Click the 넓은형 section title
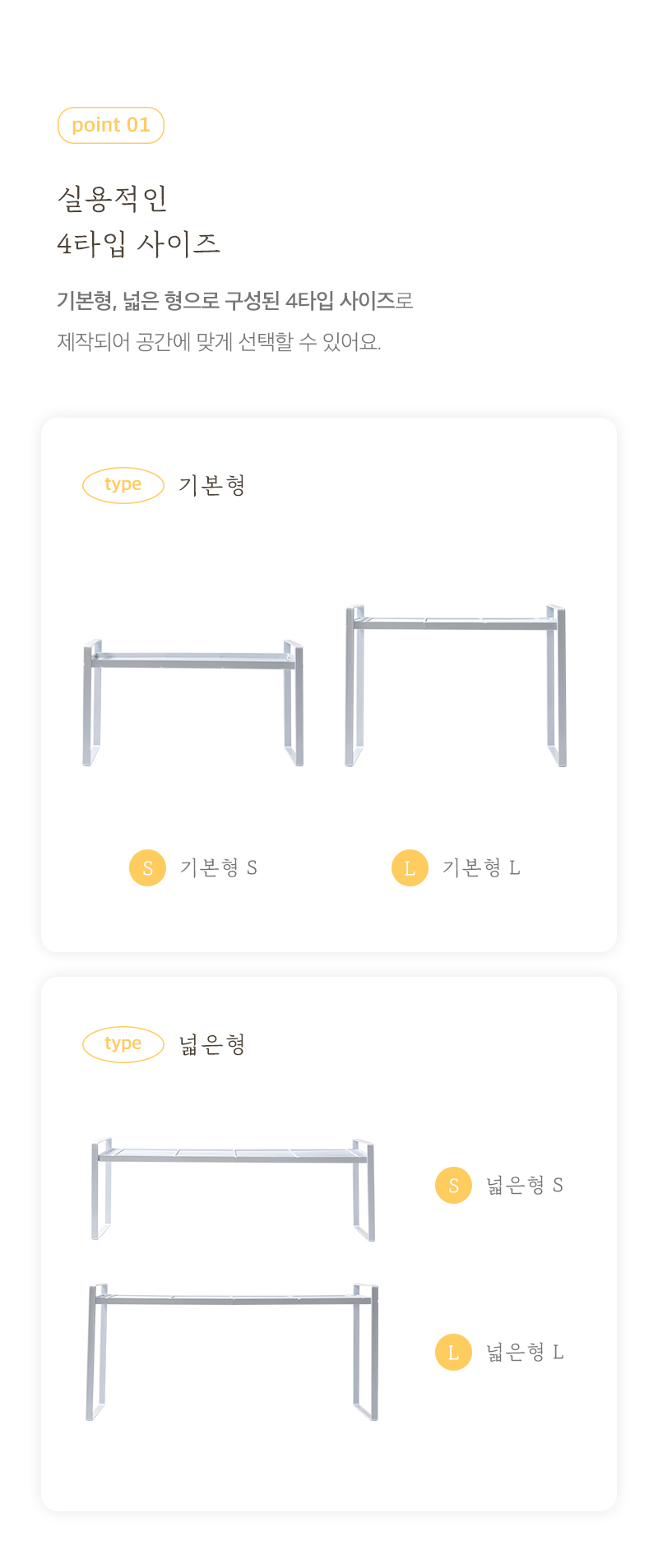Screen dimensions: 658x1568 (x=212, y=1044)
